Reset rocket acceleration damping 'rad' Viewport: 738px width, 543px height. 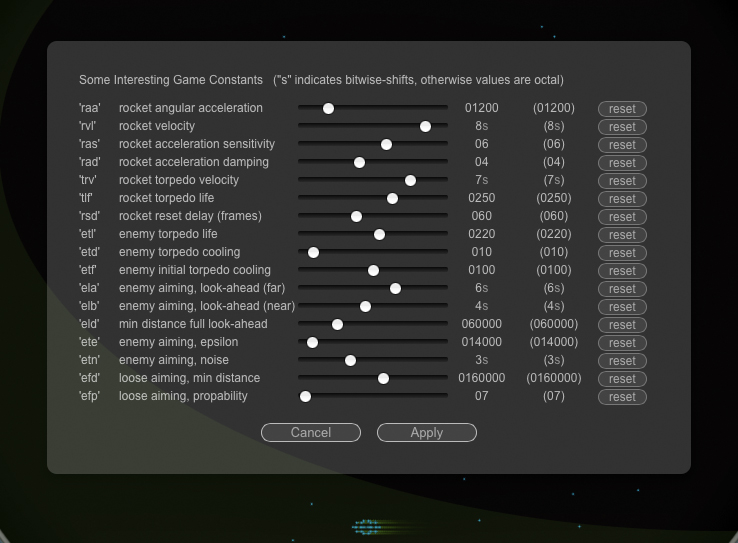[x=622, y=163]
